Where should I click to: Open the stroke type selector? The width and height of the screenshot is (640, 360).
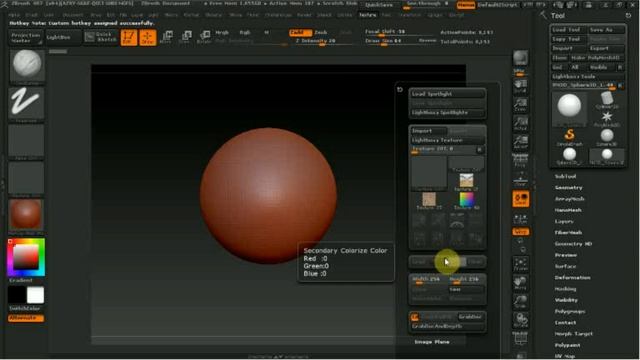click(x=26, y=104)
